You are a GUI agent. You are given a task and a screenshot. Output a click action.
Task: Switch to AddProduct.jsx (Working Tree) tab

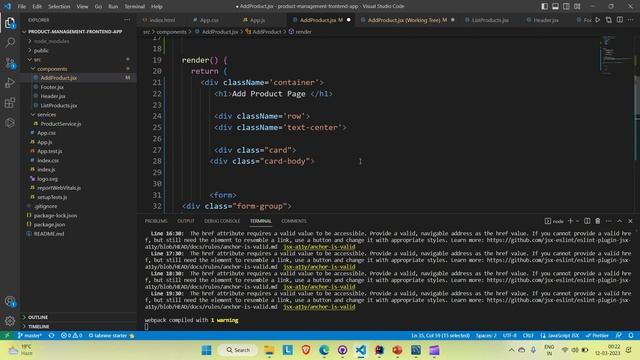(407, 20)
